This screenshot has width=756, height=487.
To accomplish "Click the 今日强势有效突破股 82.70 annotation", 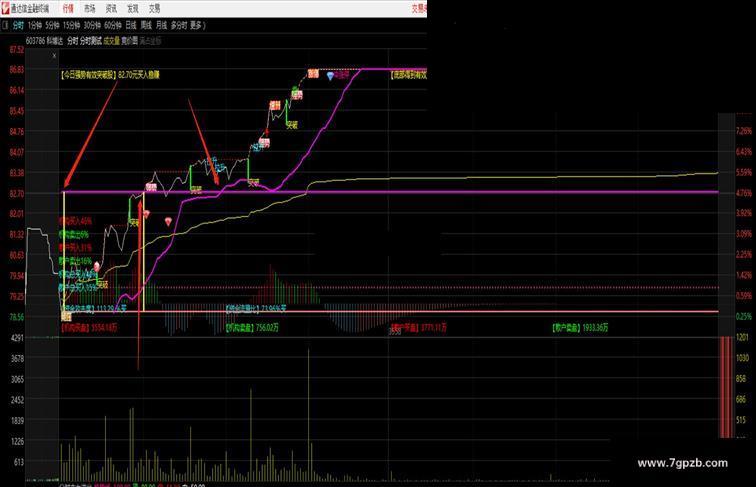I will 110,75.
